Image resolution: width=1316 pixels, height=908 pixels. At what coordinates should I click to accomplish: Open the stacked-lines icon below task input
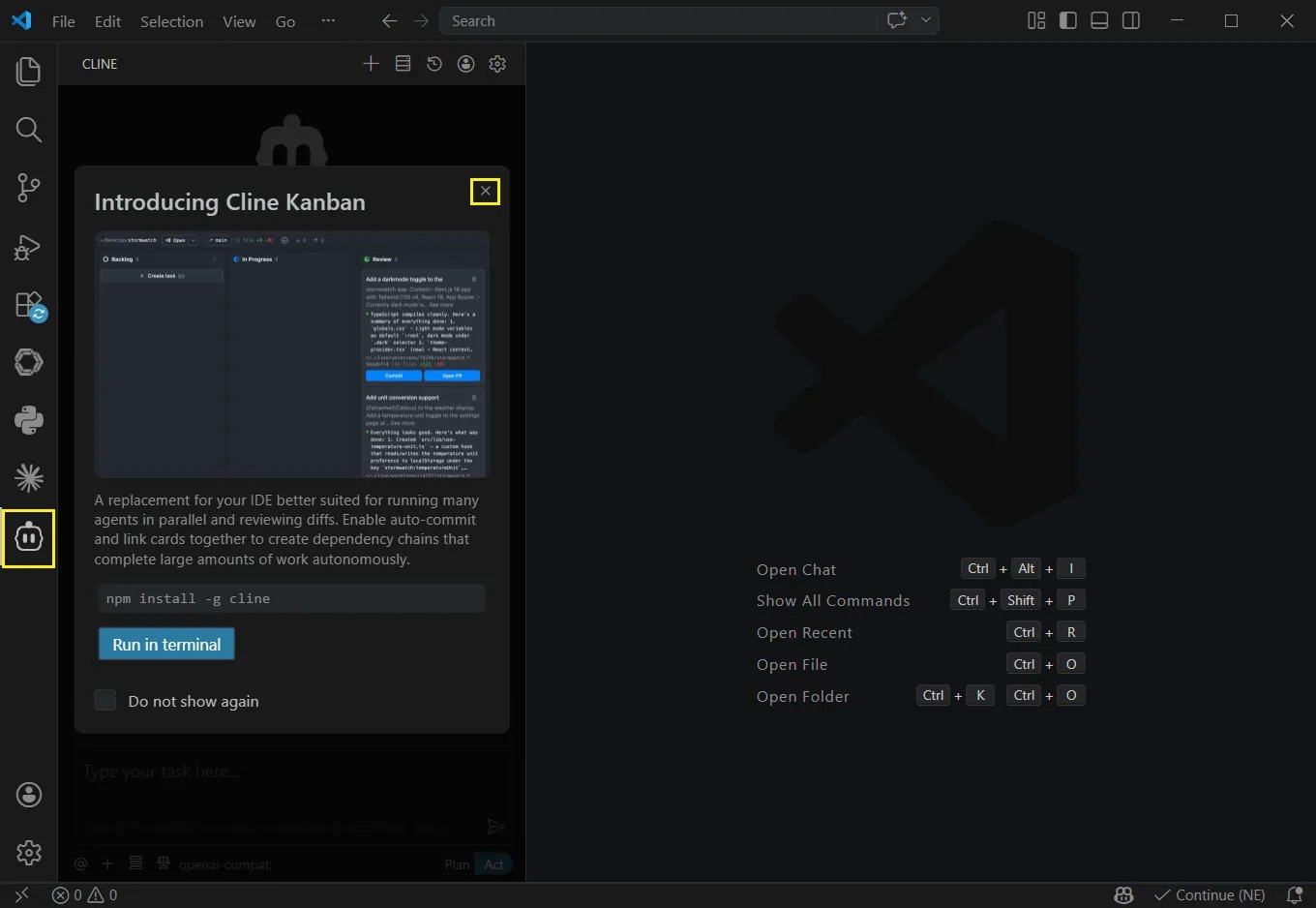[135, 863]
